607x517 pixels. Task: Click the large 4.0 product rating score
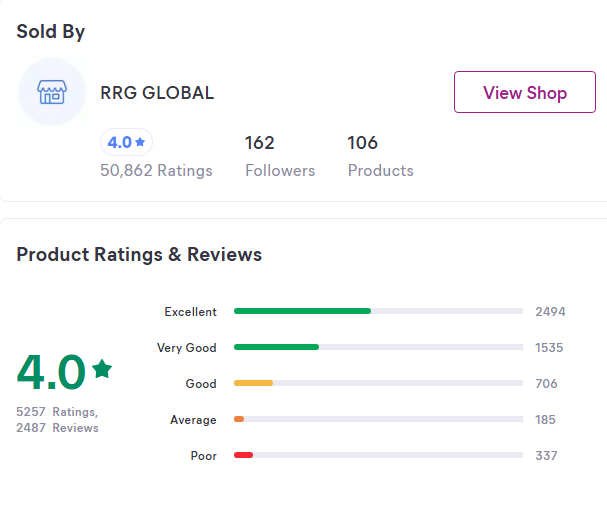point(51,373)
